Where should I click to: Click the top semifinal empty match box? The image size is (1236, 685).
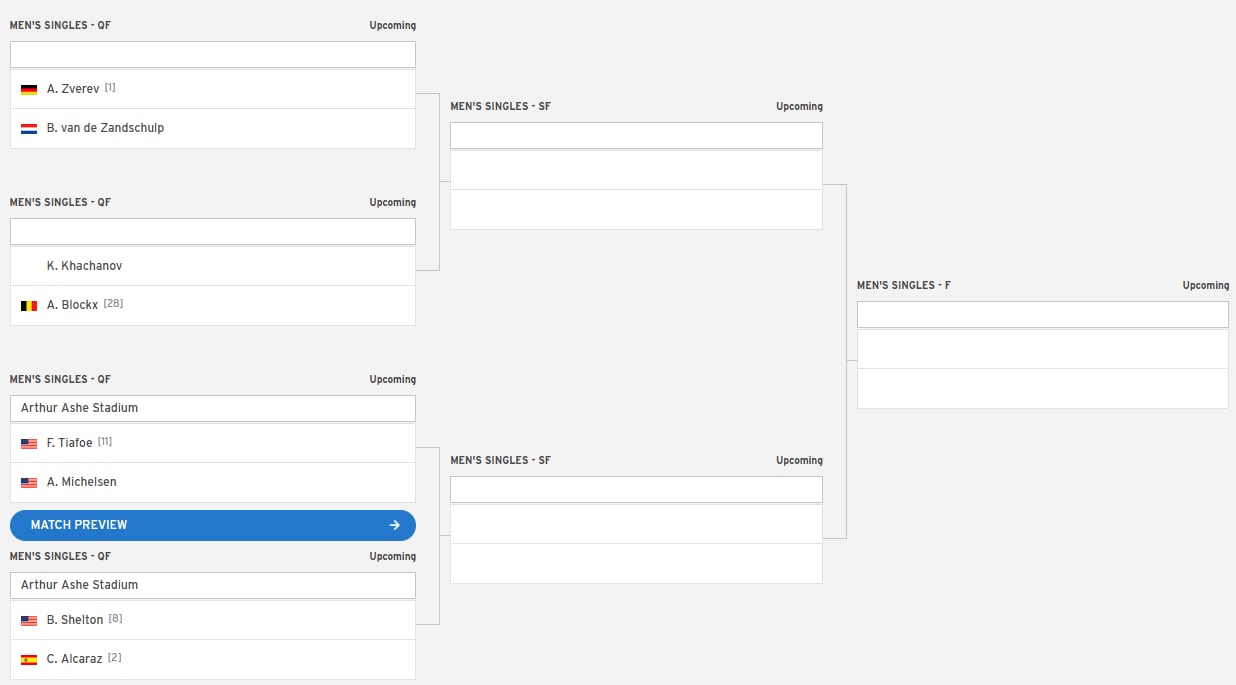point(636,190)
